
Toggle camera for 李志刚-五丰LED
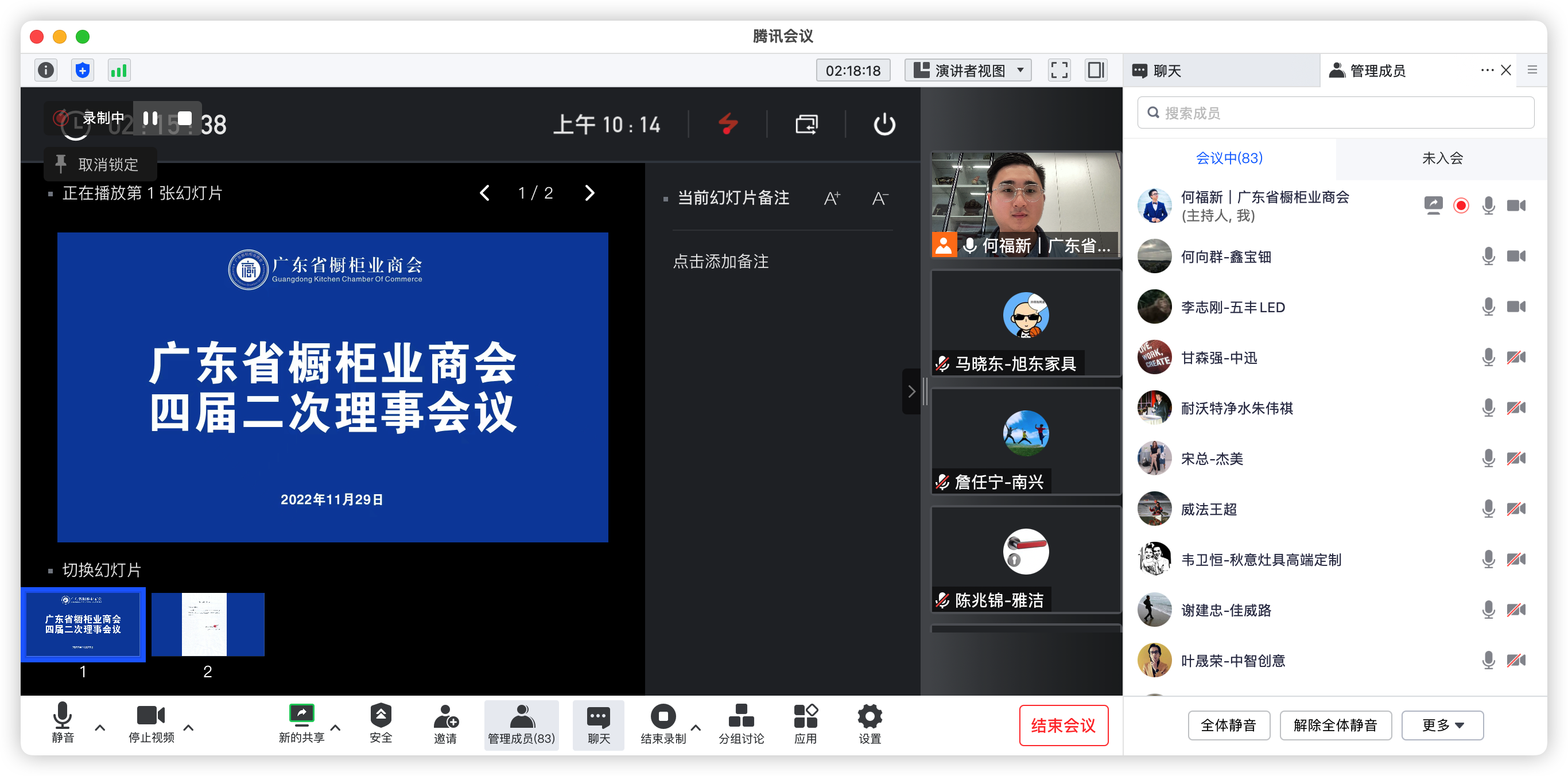[x=1516, y=306]
